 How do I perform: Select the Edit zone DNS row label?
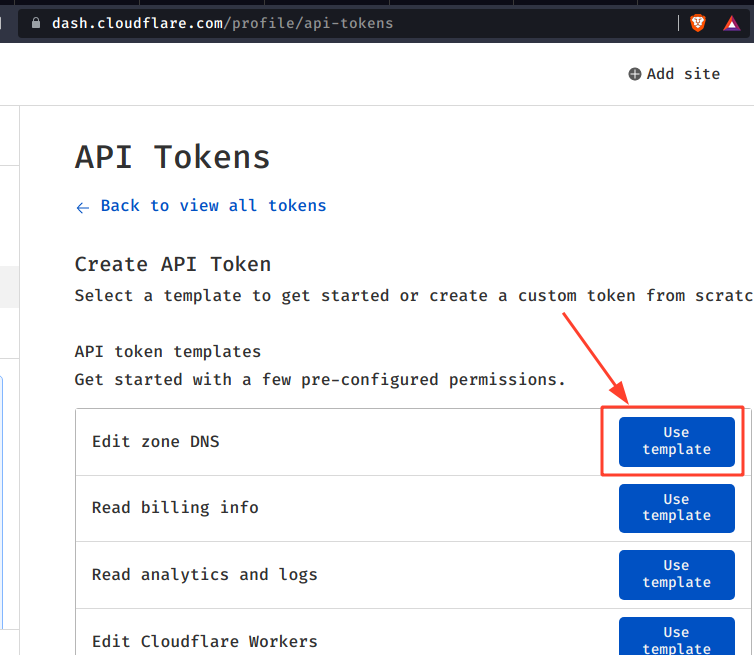click(155, 441)
